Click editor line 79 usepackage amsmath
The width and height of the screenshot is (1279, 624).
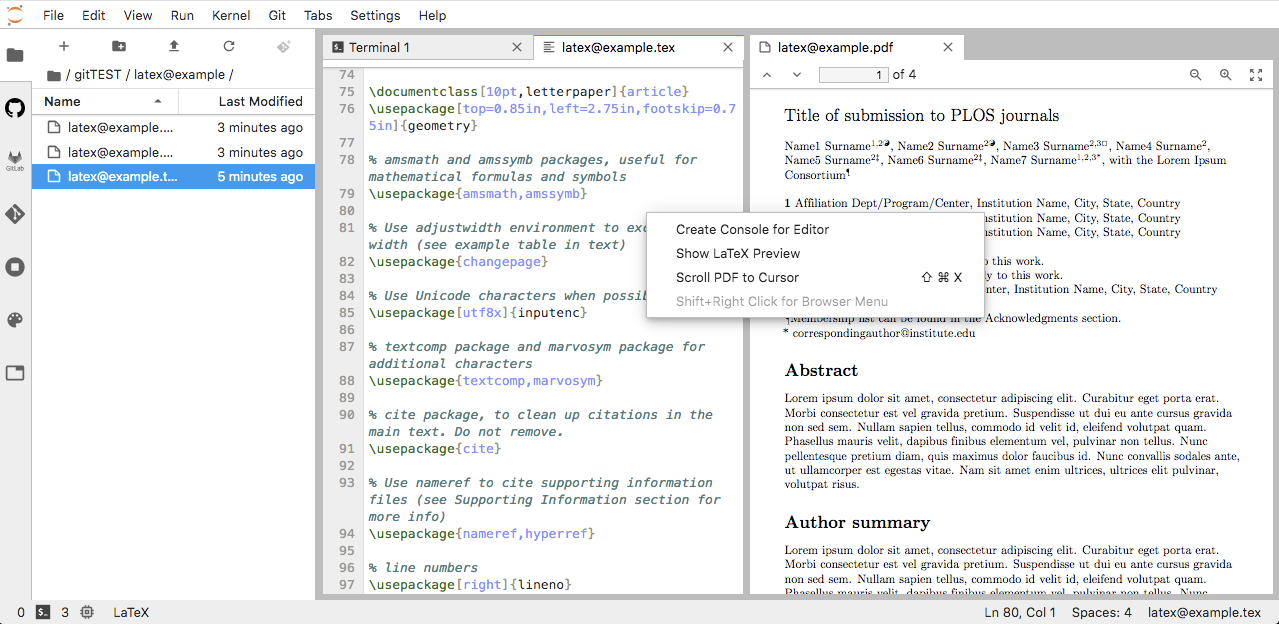[478, 194]
